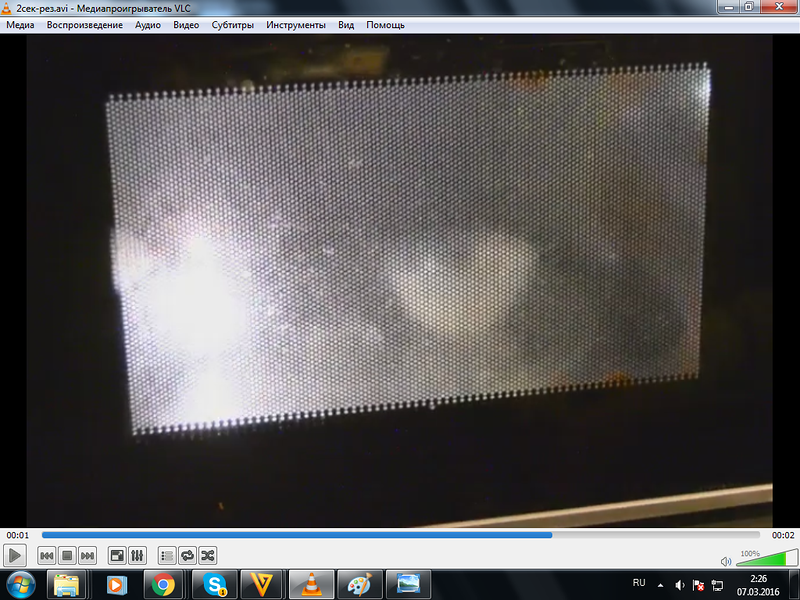Skip to next media track
This screenshot has width=800, height=600.
[87, 555]
